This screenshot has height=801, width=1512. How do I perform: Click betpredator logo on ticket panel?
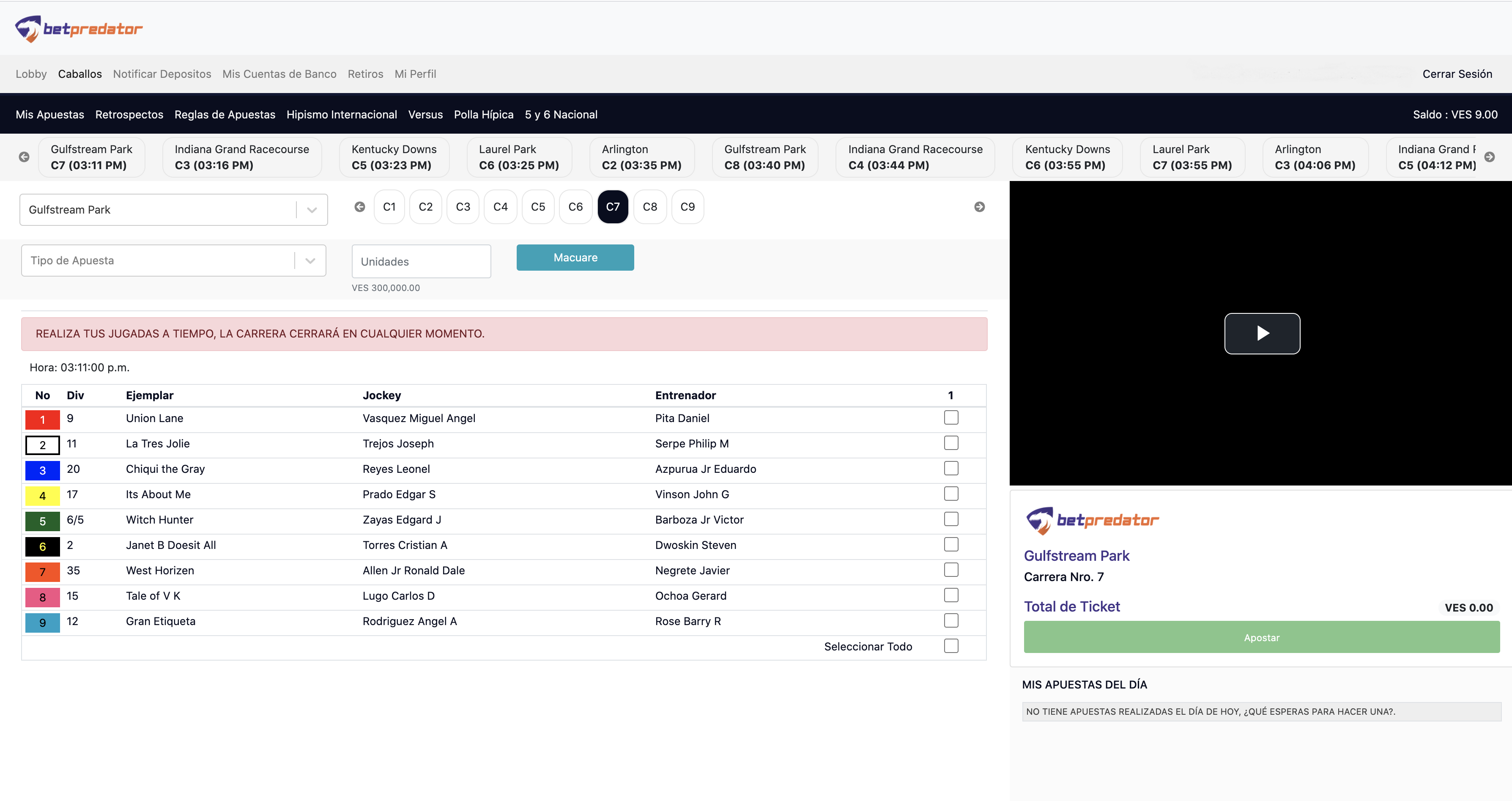point(1092,520)
